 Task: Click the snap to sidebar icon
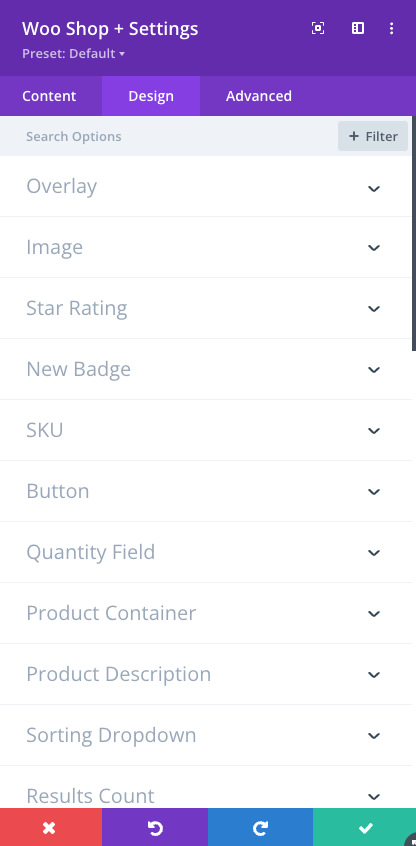tap(358, 29)
